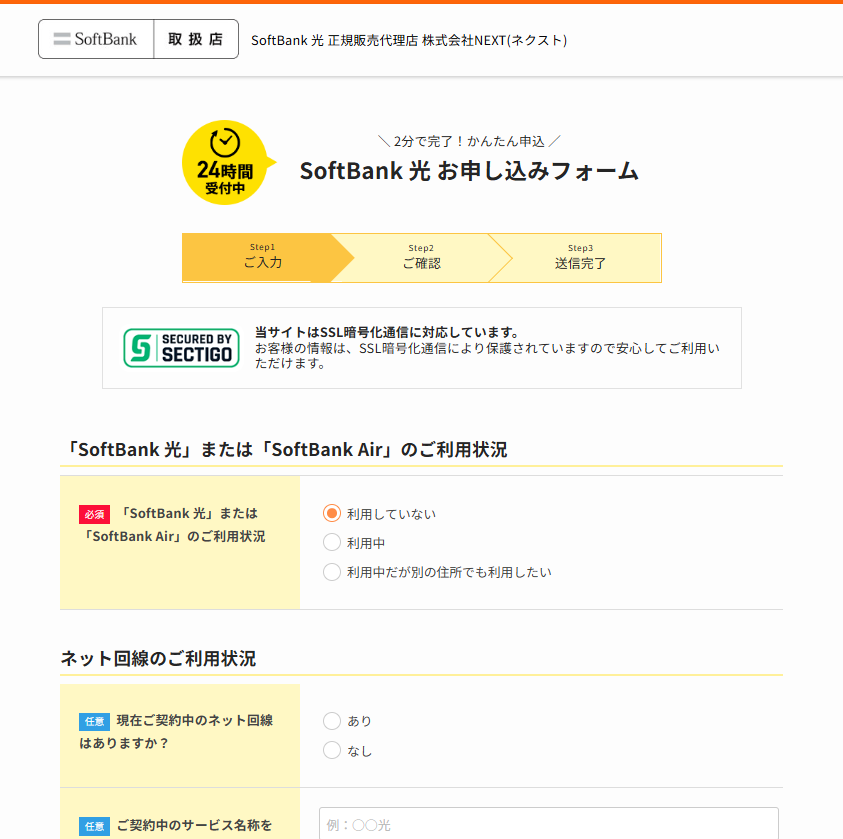Go to Step3 送信完了
The height and width of the screenshot is (839, 843).
[x=580, y=258]
